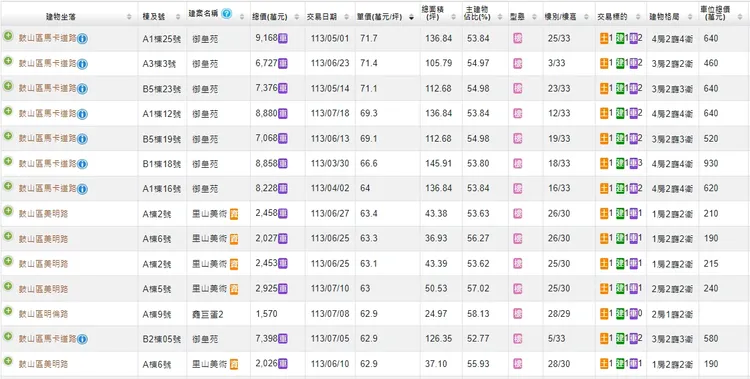Click purple parking icon beside price 9,168

(283, 38)
